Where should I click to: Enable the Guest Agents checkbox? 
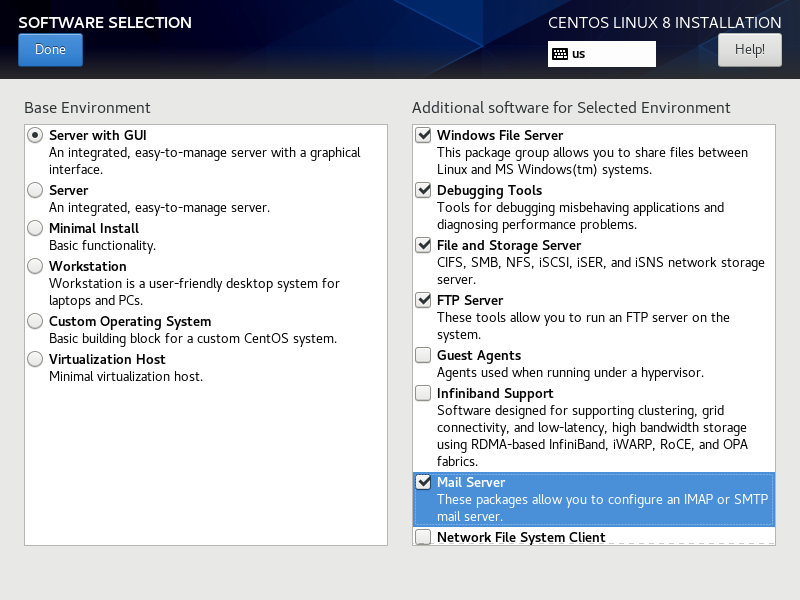pyautogui.click(x=423, y=355)
